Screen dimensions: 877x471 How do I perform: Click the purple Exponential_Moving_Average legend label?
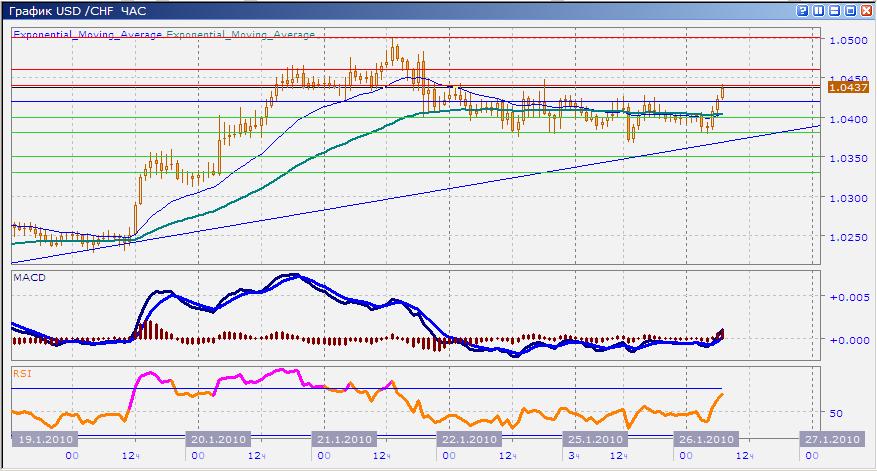click(x=87, y=34)
